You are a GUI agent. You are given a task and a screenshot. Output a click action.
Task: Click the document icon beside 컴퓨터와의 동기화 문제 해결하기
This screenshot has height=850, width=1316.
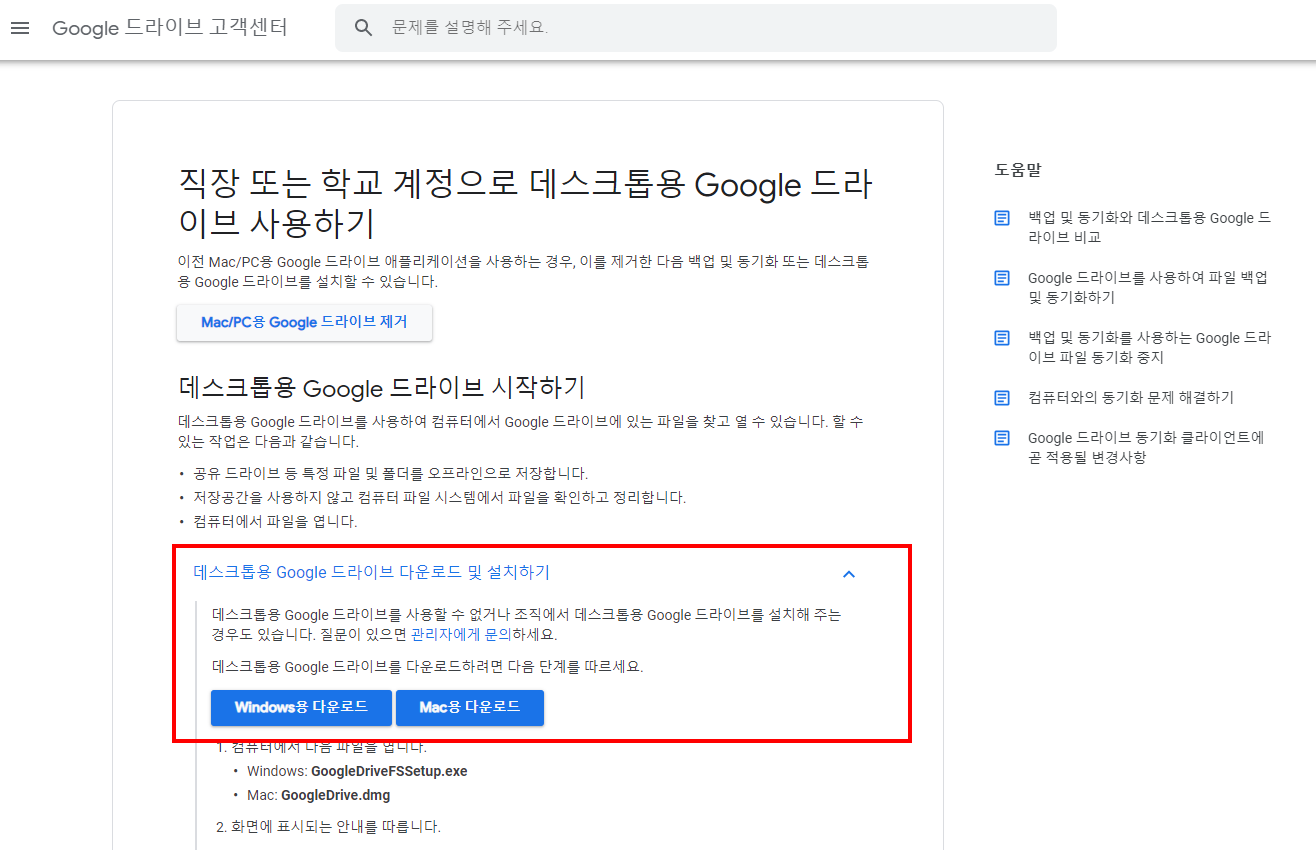pyautogui.click(x=1002, y=398)
